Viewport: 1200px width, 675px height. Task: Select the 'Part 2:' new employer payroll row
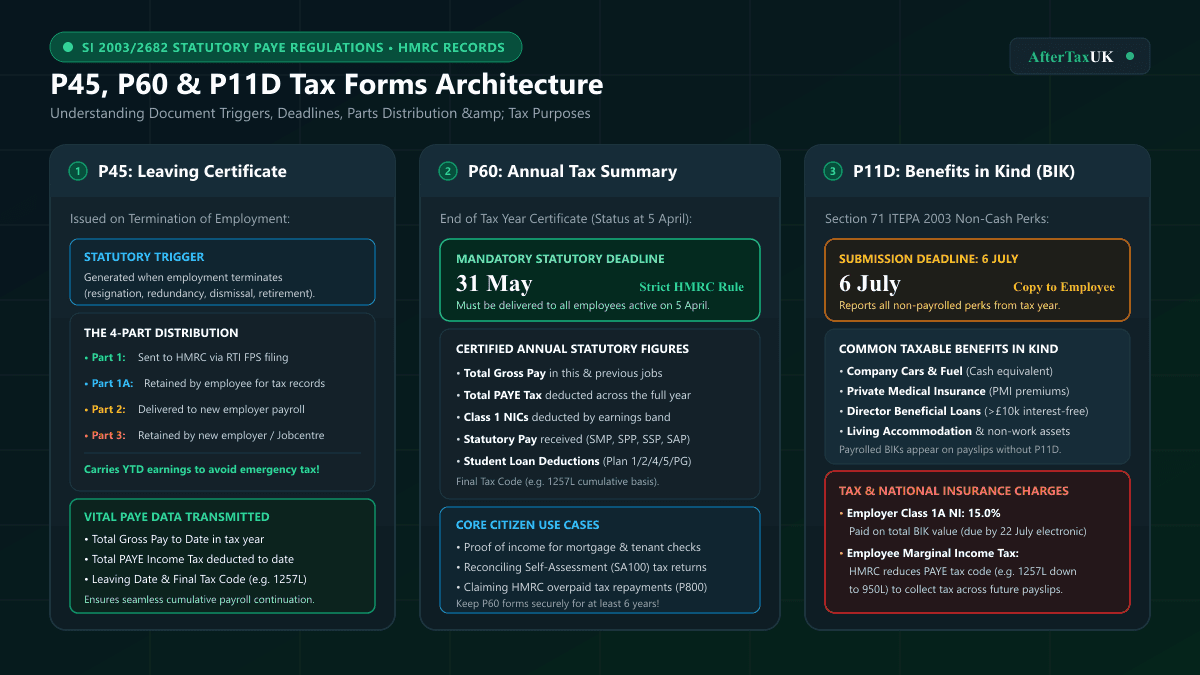coord(194,409)
